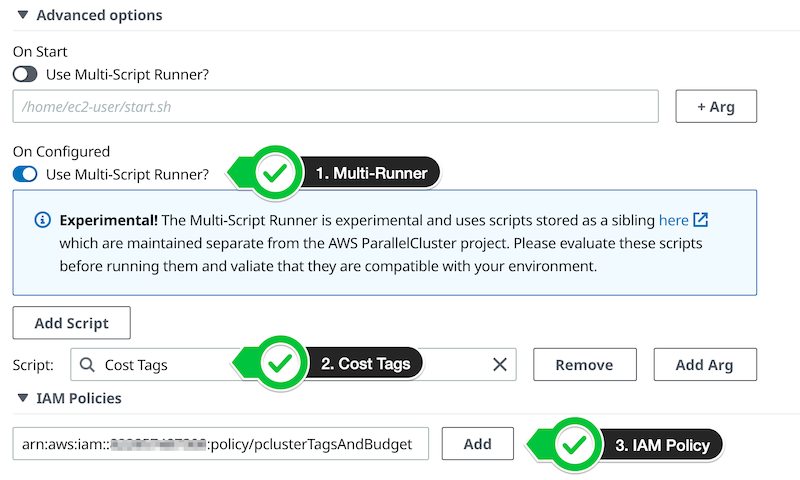Click green checkmark badge for Multi-Runner
The width and height of the screenshot is (800, 480).
pos(275,172)
